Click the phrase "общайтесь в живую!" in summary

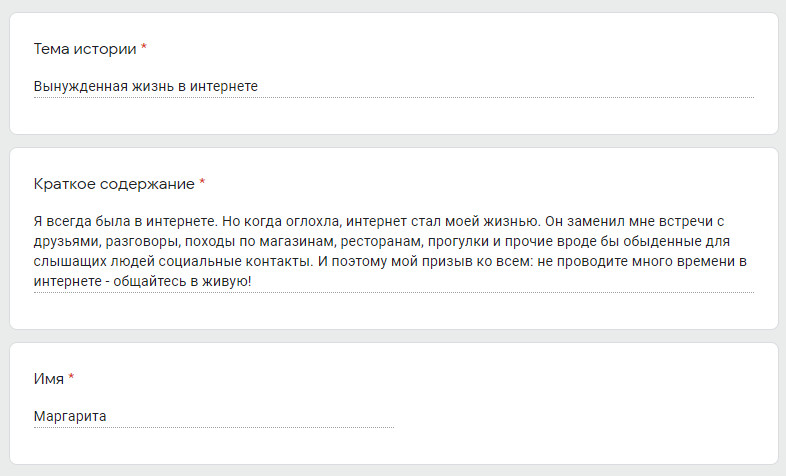pyautogui.click(x=190, y=282)
